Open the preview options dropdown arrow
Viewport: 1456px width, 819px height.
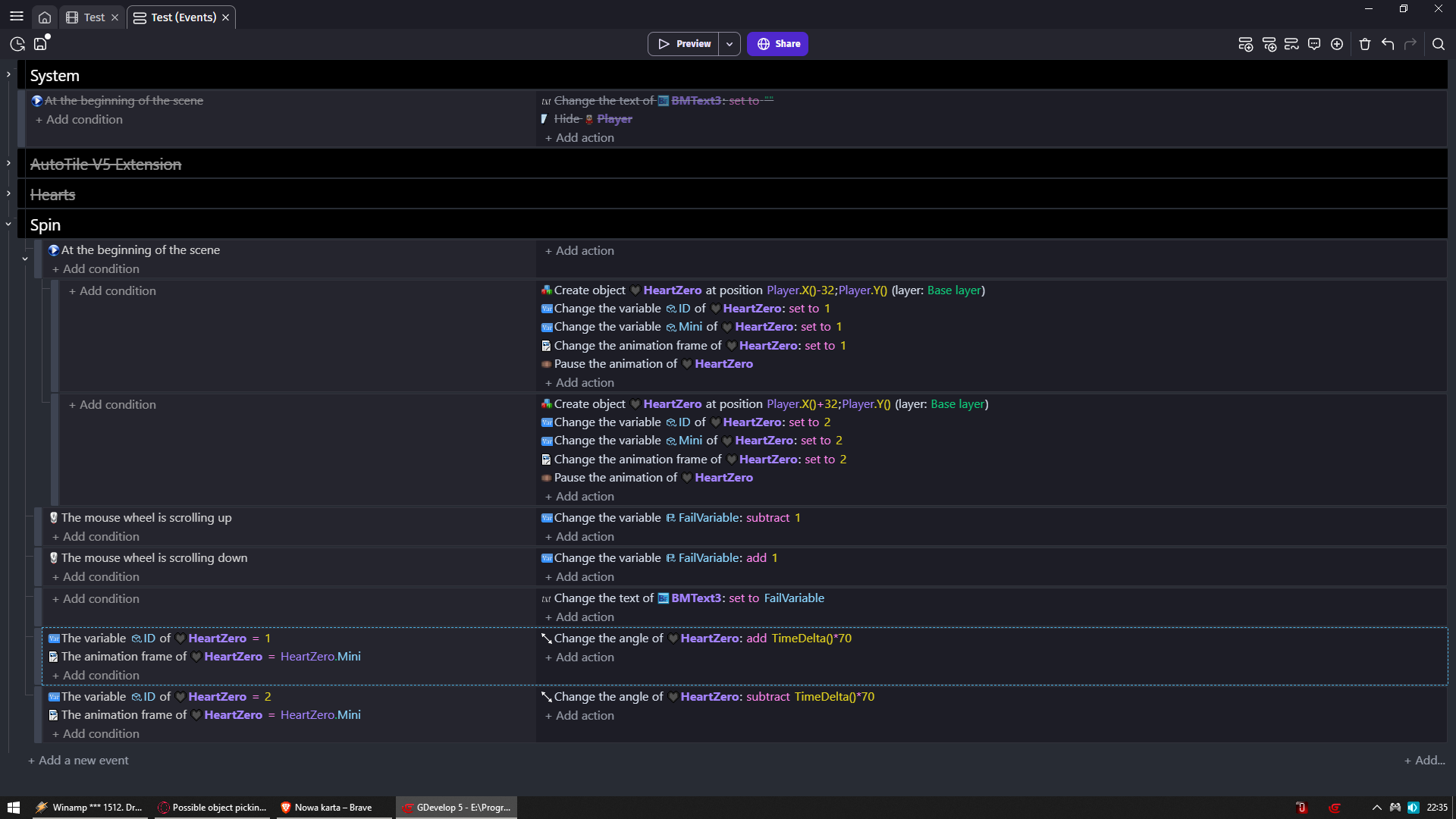point(730,44)
